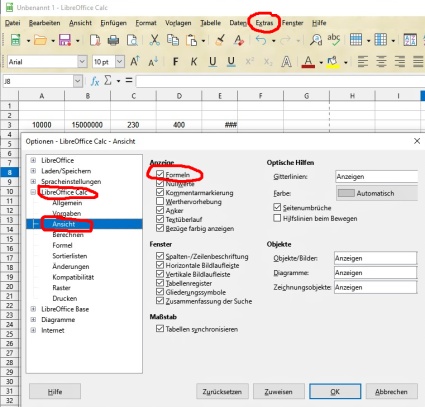Click the Sum sigma icon

click(x=108, y=81)
